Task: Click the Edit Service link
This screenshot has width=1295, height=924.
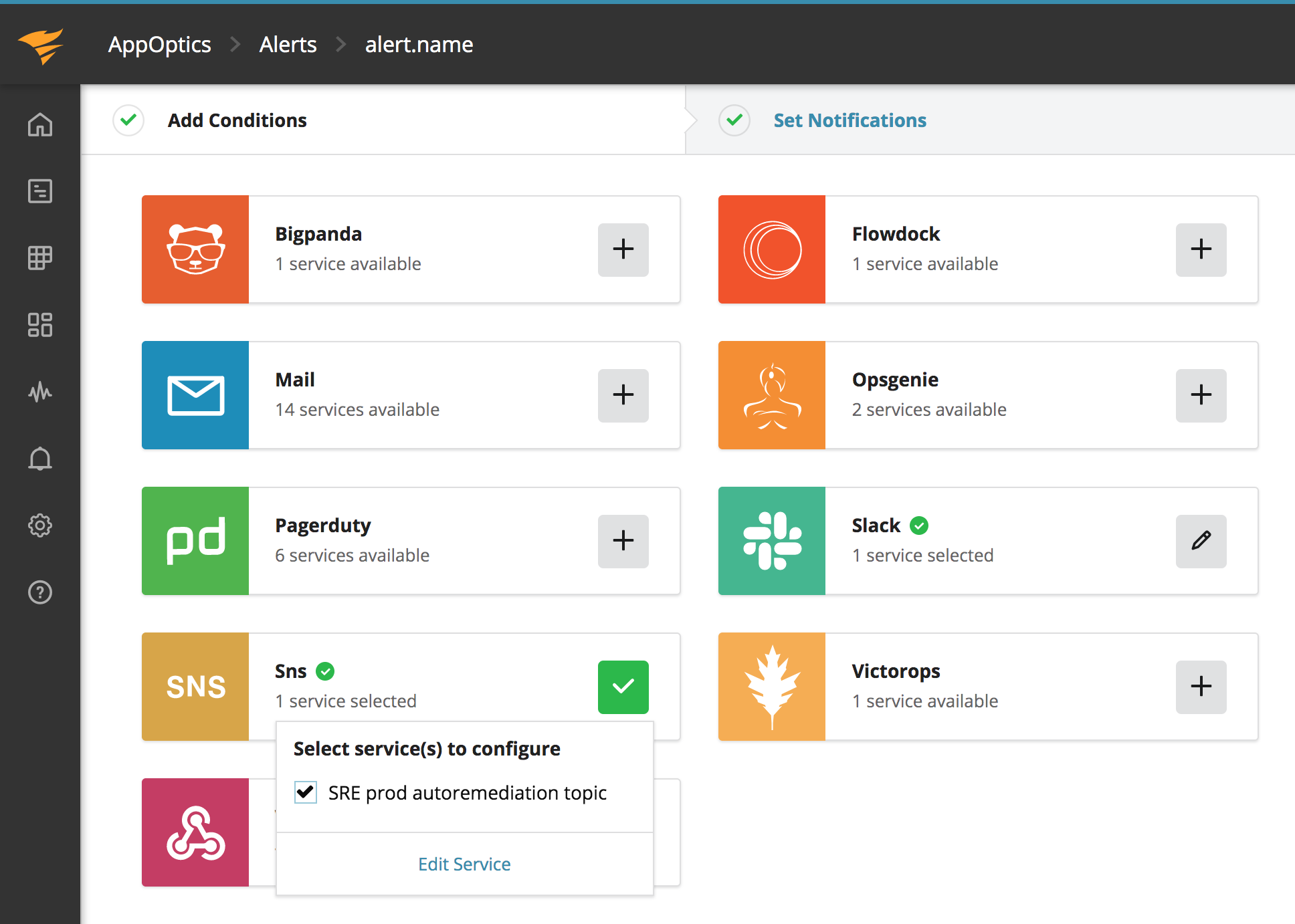Action: [x=464, y=864]
